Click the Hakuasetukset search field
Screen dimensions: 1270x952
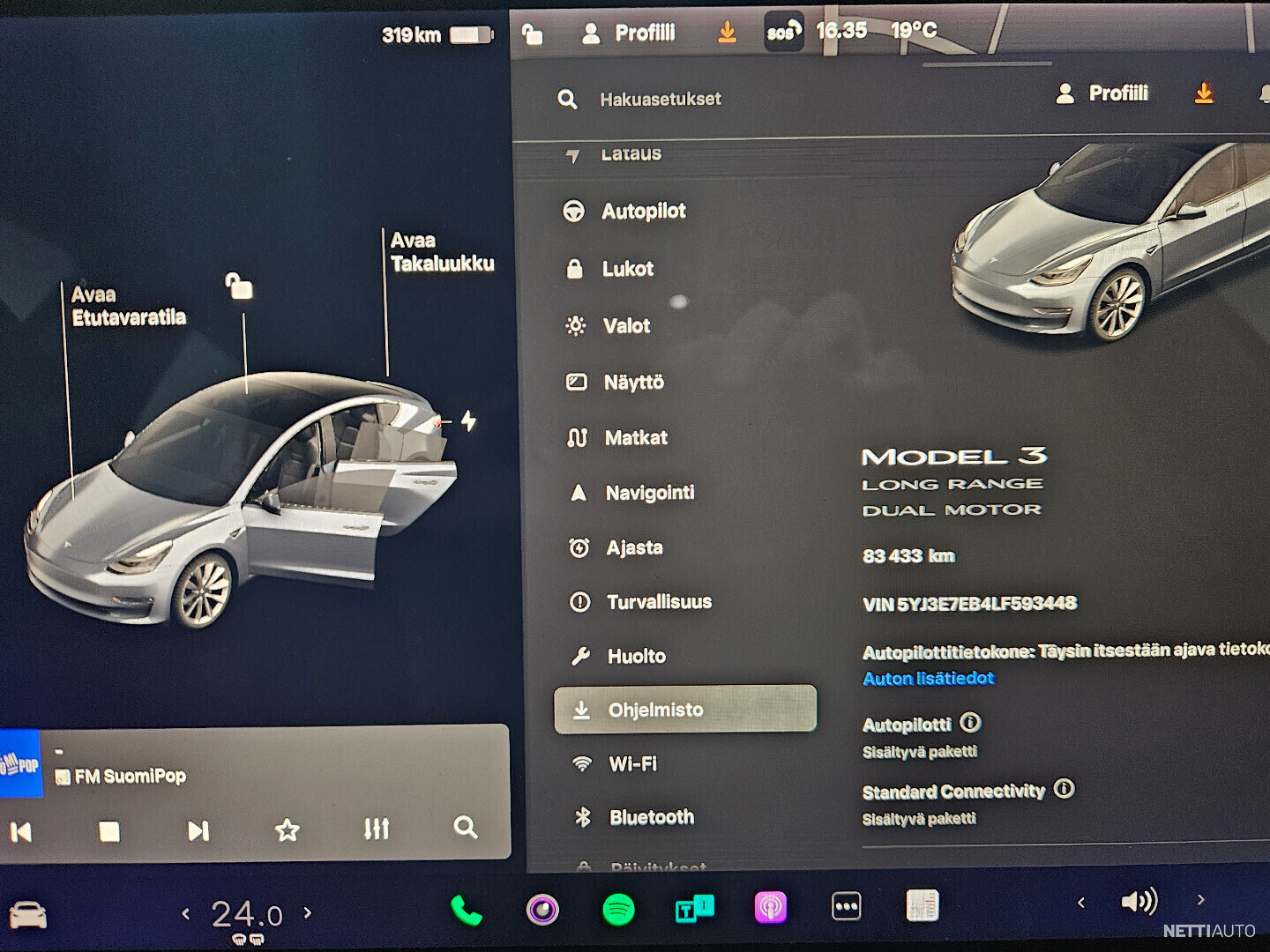661,100
